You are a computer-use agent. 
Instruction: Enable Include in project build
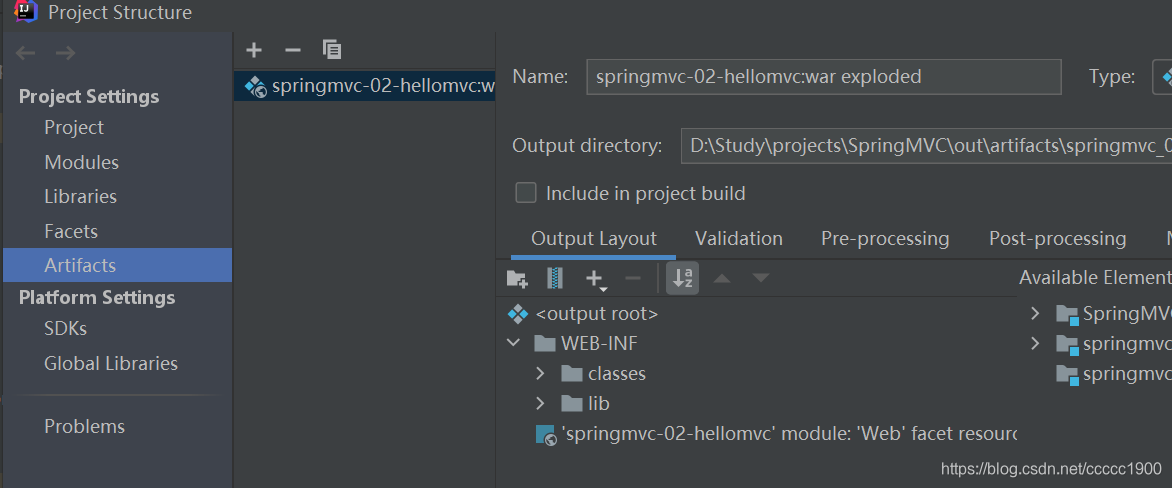point(526,194)
